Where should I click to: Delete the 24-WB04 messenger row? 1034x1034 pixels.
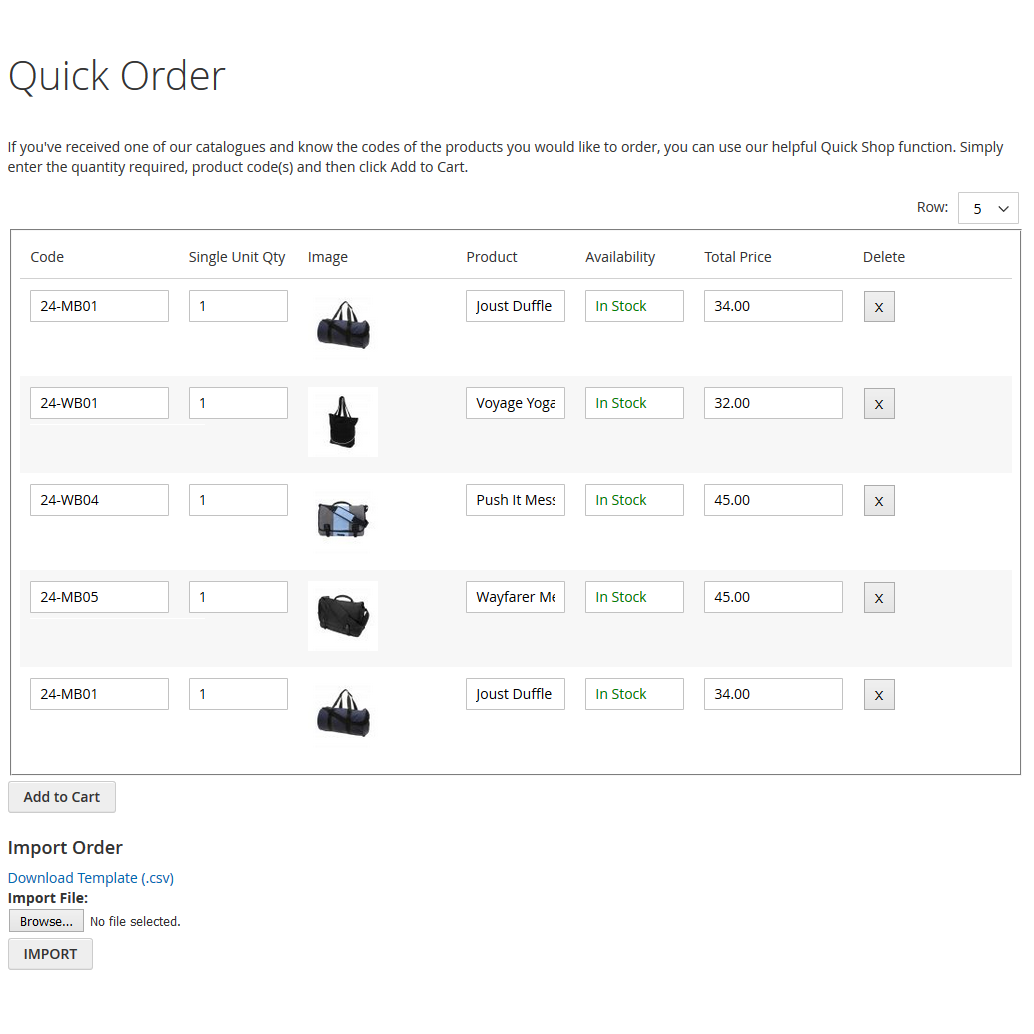pyautogui.click(x=879, y=500)
